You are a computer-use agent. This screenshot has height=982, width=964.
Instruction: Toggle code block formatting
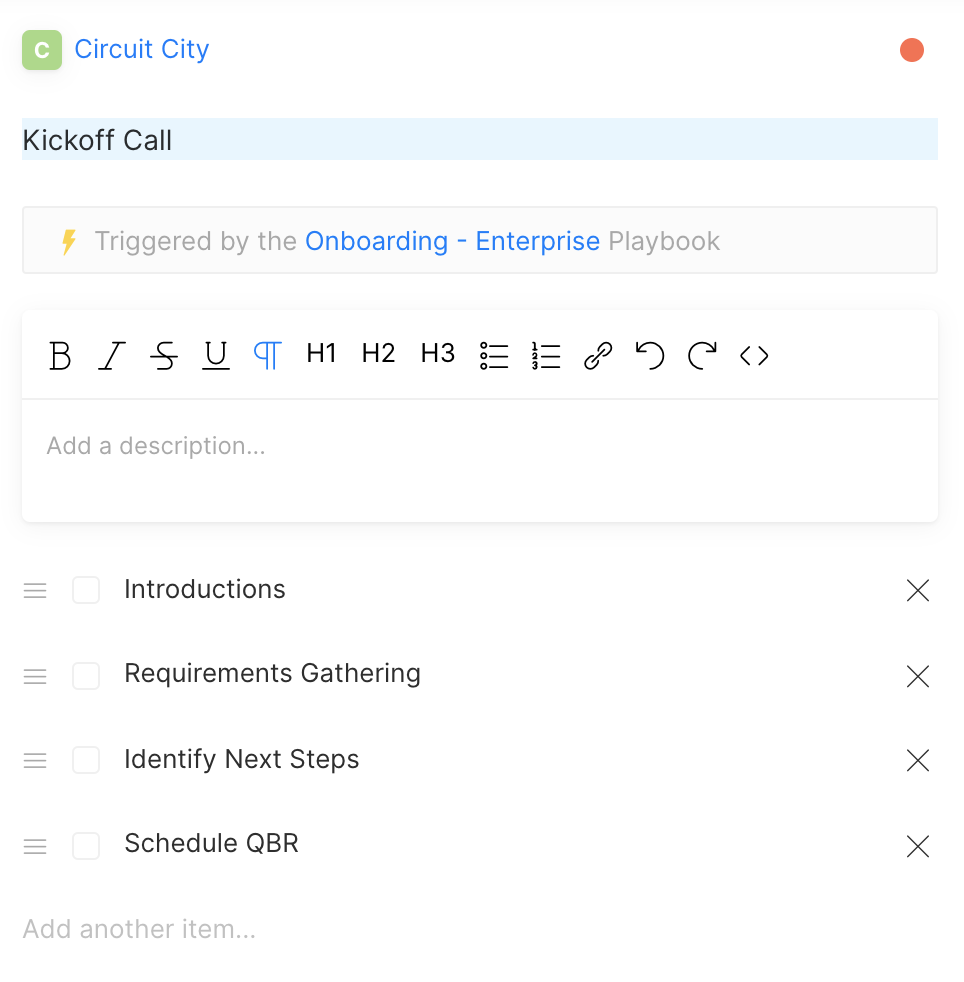(x=754, y=356)
